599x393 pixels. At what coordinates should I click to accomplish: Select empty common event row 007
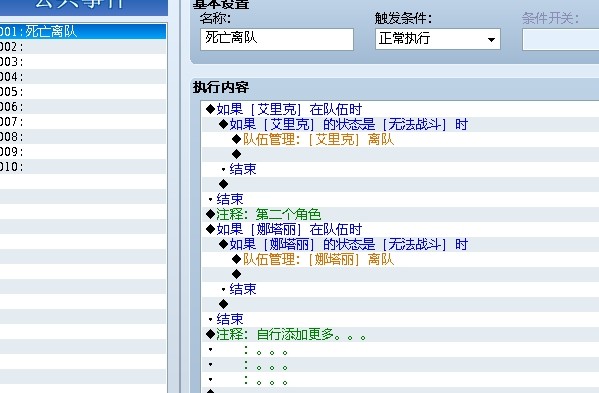tap(83, 121)
